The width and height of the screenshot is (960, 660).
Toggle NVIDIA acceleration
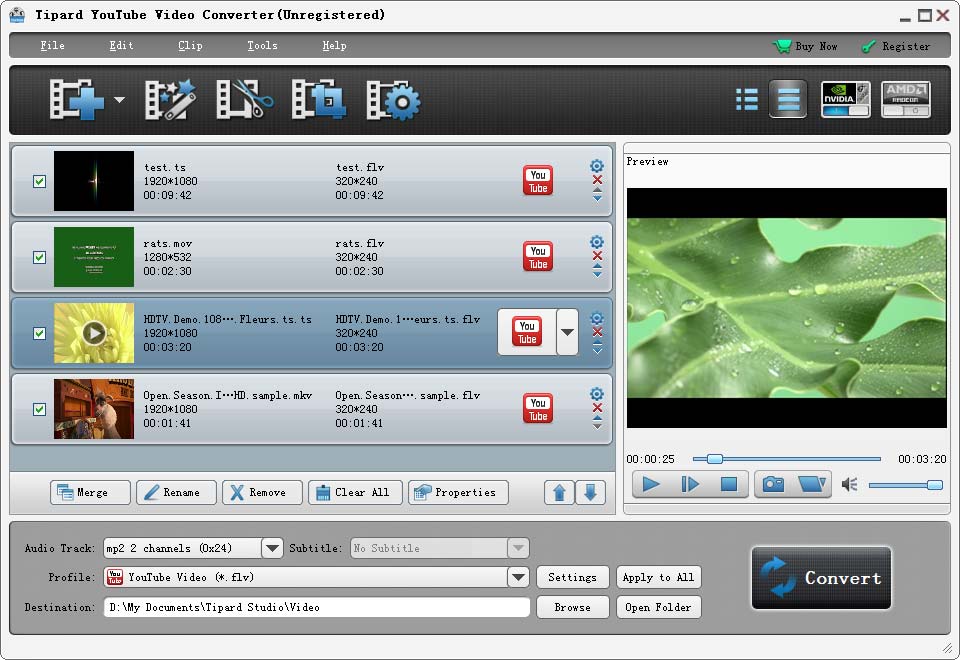coord(846,99)
